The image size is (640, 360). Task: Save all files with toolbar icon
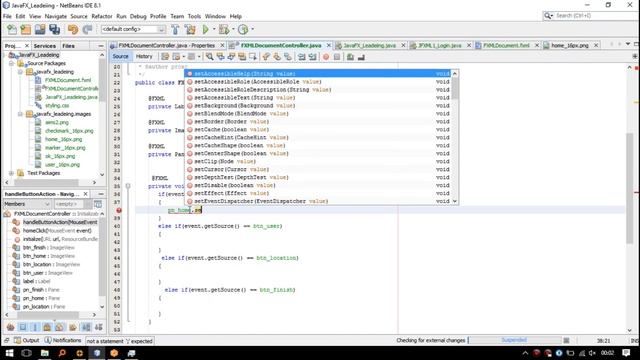[x=54, y=29]
